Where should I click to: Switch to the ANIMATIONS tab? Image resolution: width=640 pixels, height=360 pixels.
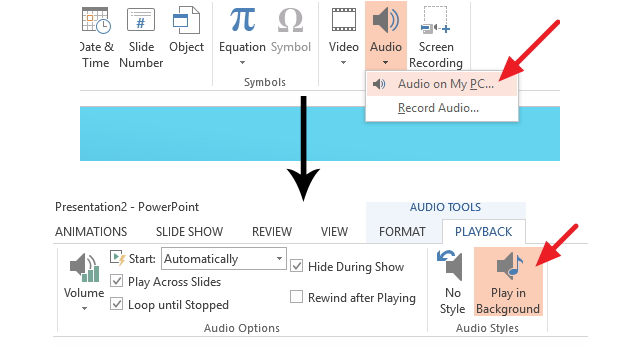(91, 232)
